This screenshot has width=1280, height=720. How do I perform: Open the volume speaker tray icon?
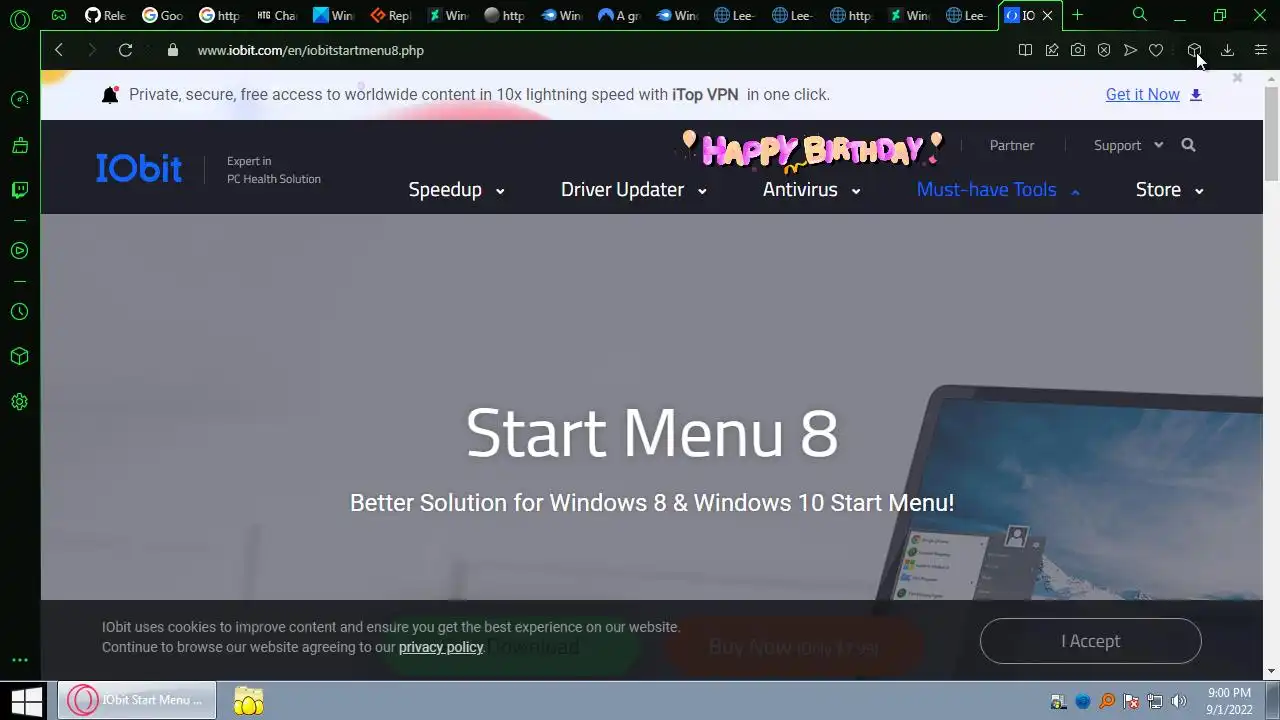(x=1179, y=701)
